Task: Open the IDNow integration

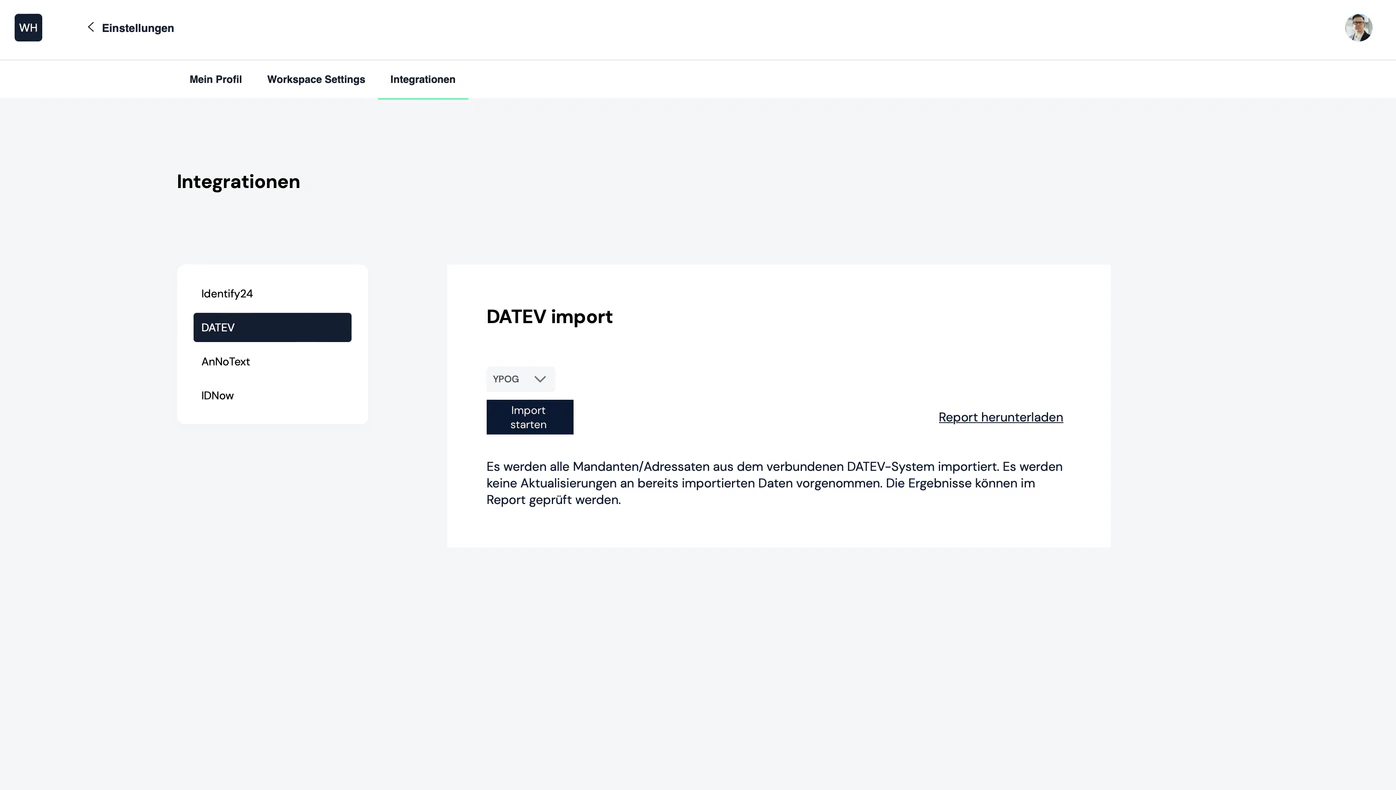Action: click(x=272, y=396)
